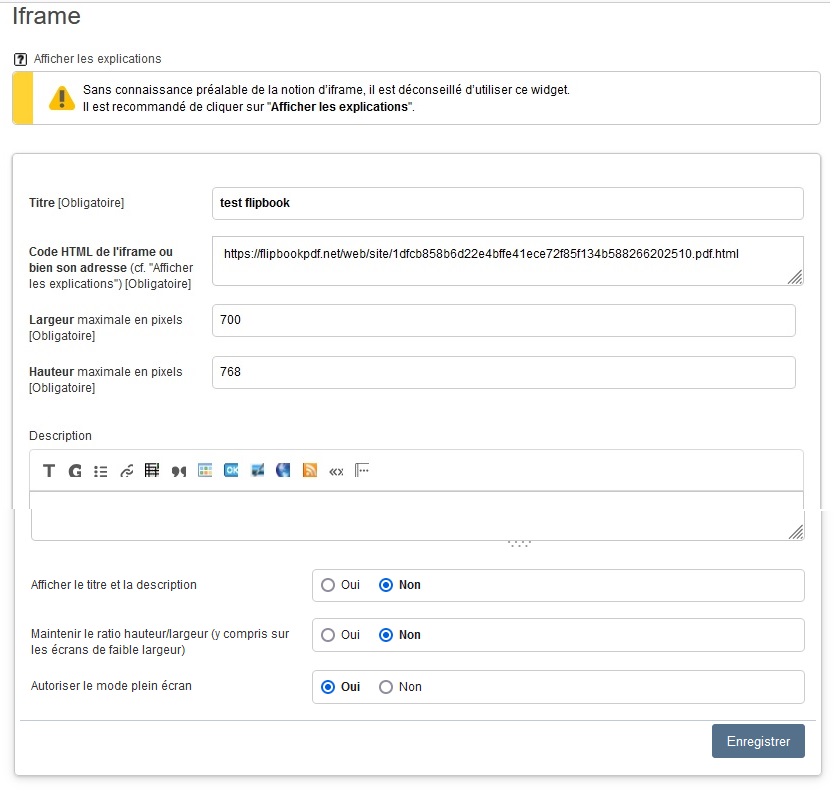This screenshot has height=792, width=836.
Task: Add a quotation with the quote icon
Action: point(179,471)
